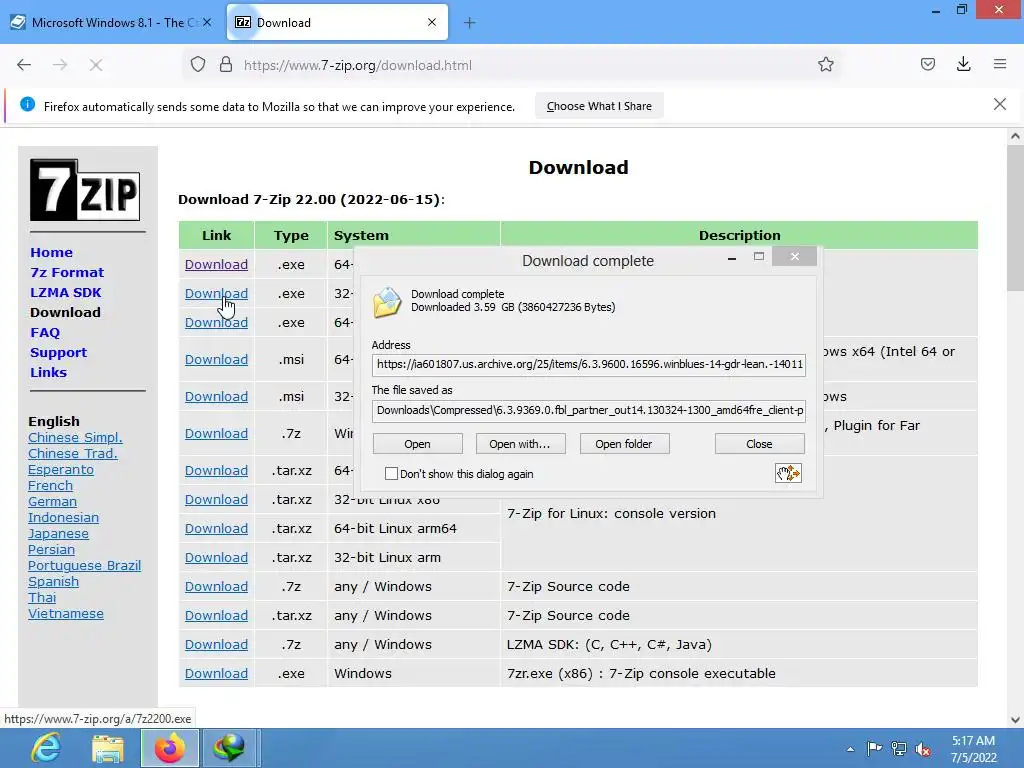This screenshot has height=768, width=1024.
Task: Click the 7-Zip logo image
Action: 85,190
